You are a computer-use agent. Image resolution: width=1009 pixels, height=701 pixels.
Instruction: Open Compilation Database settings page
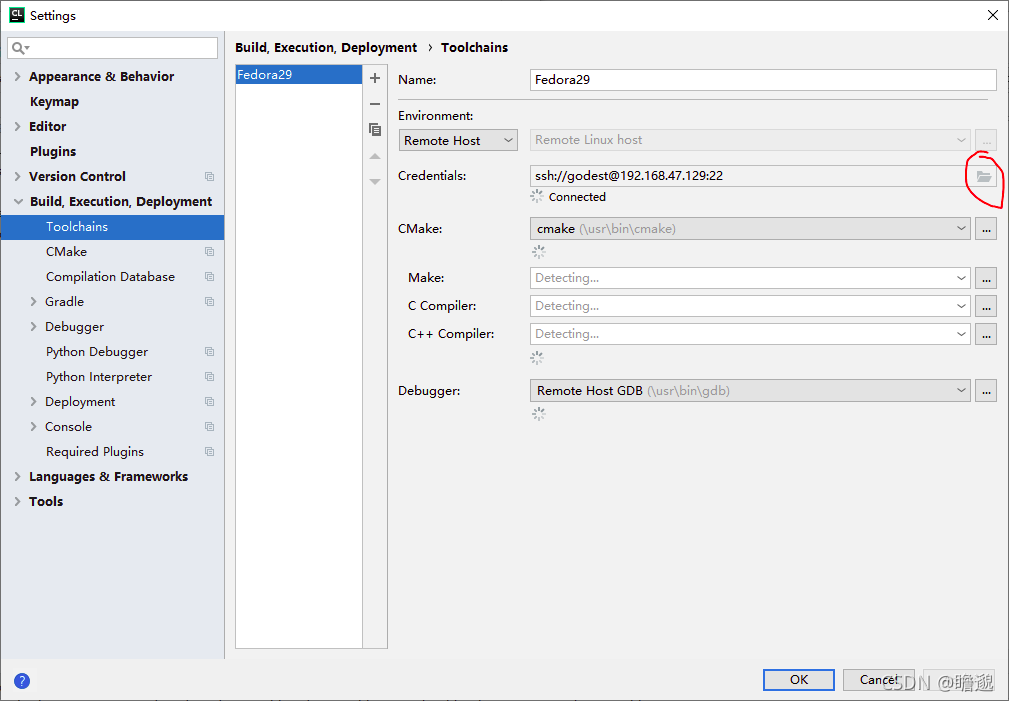(x=110, y=277)
